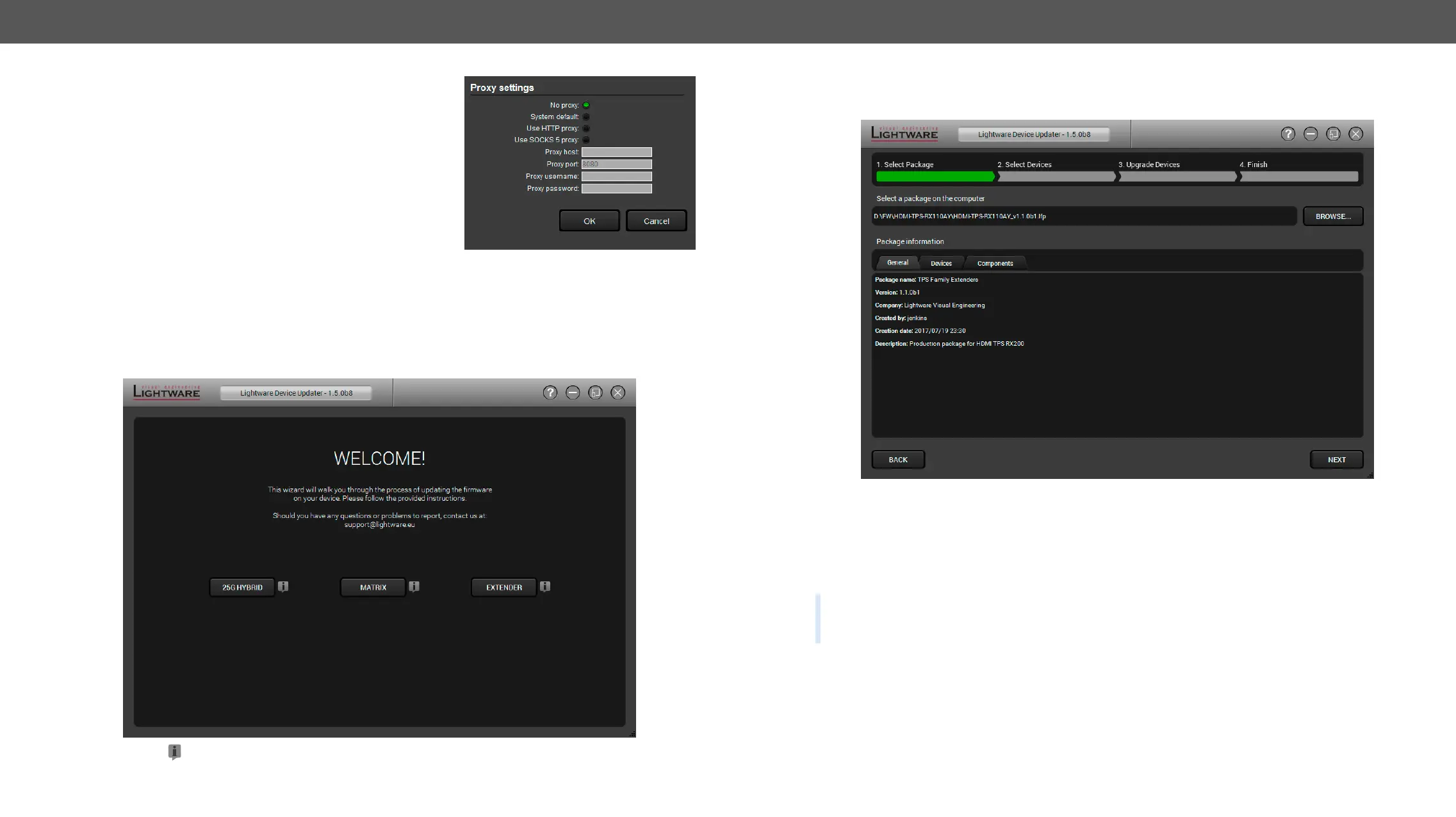
Task: Click step 4 Finish progress bar
Action: 1298,177
